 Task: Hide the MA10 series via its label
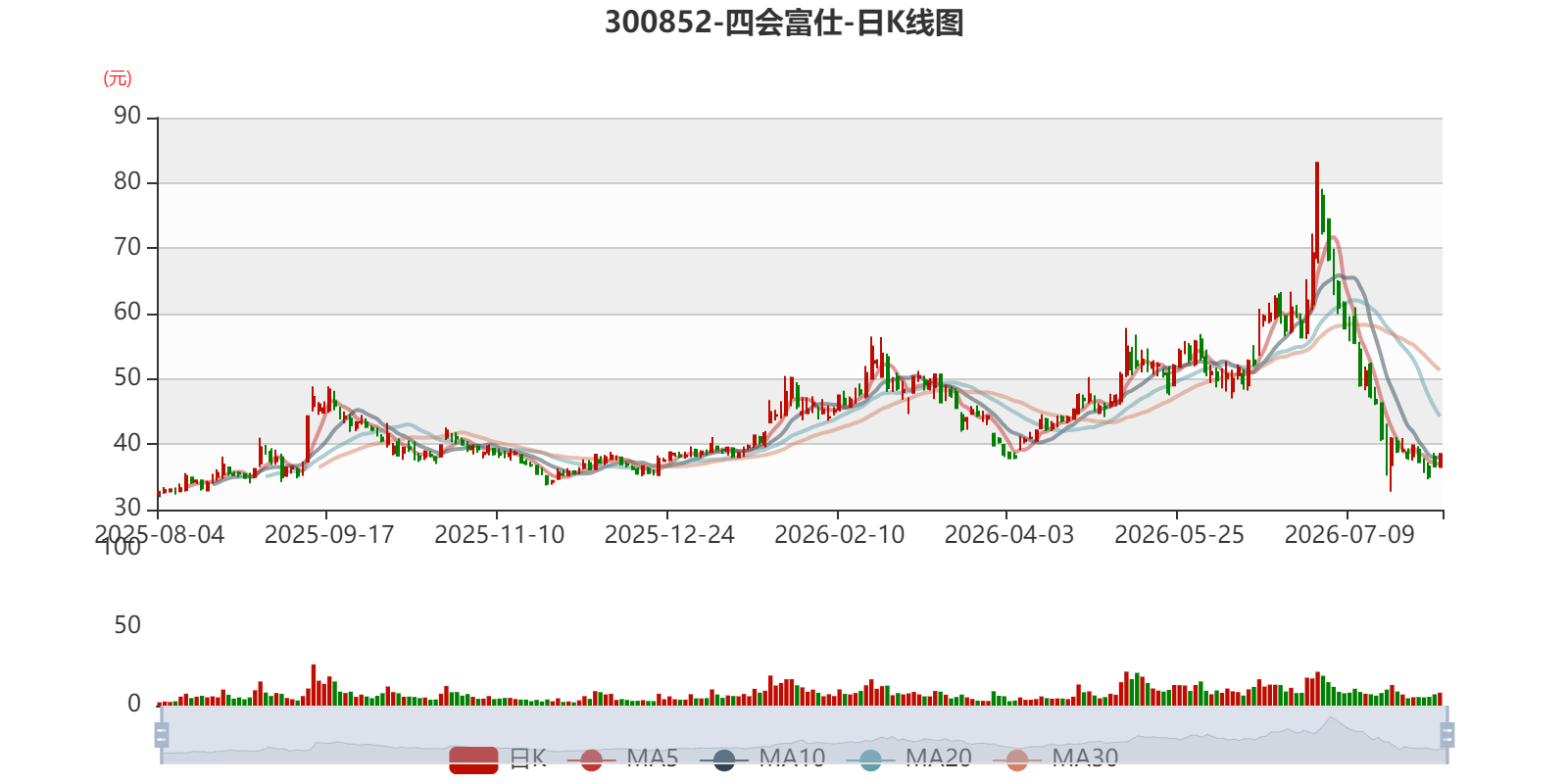tap(792, 759)
